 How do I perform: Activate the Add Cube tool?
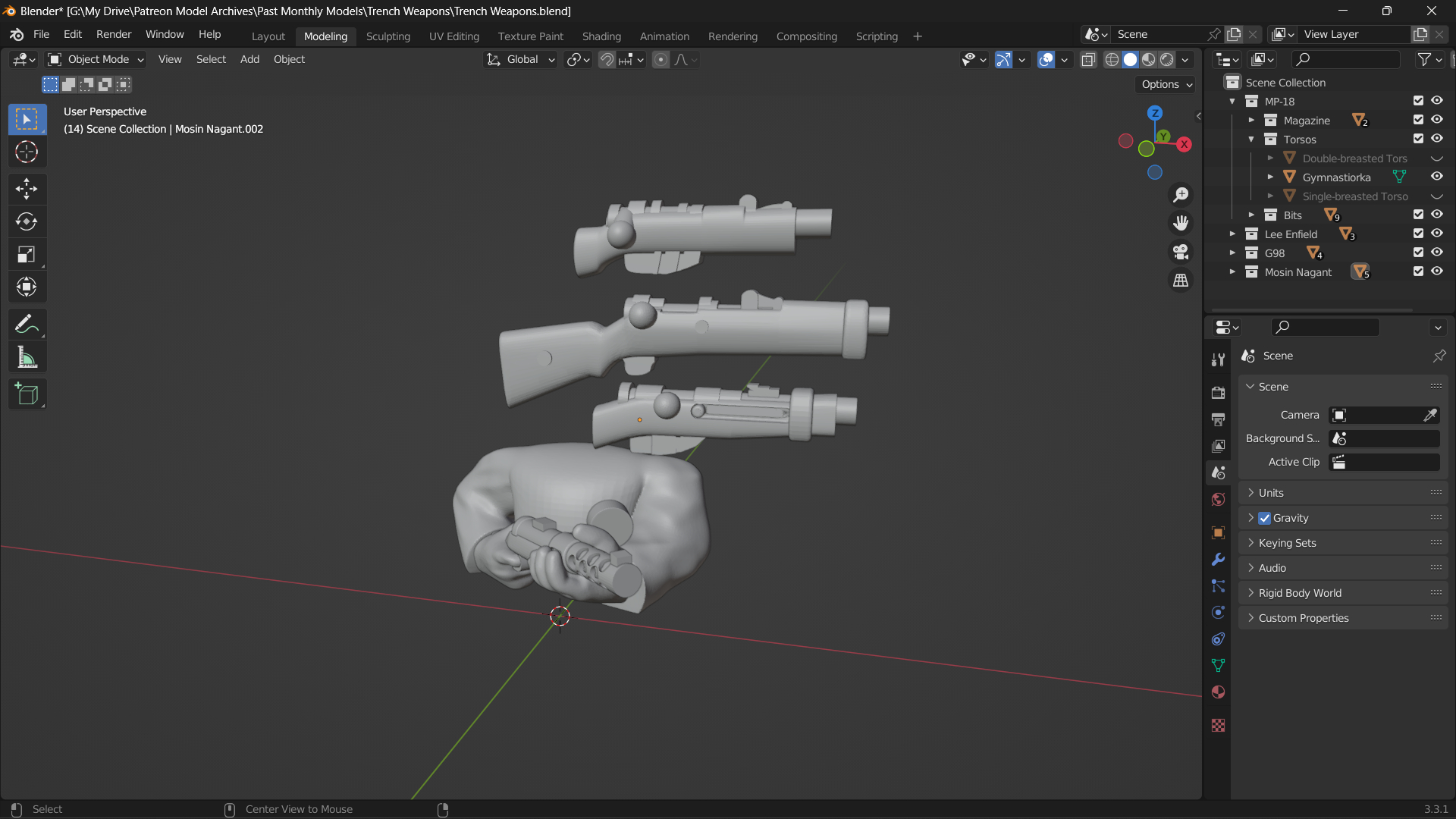tap(27, 394)
